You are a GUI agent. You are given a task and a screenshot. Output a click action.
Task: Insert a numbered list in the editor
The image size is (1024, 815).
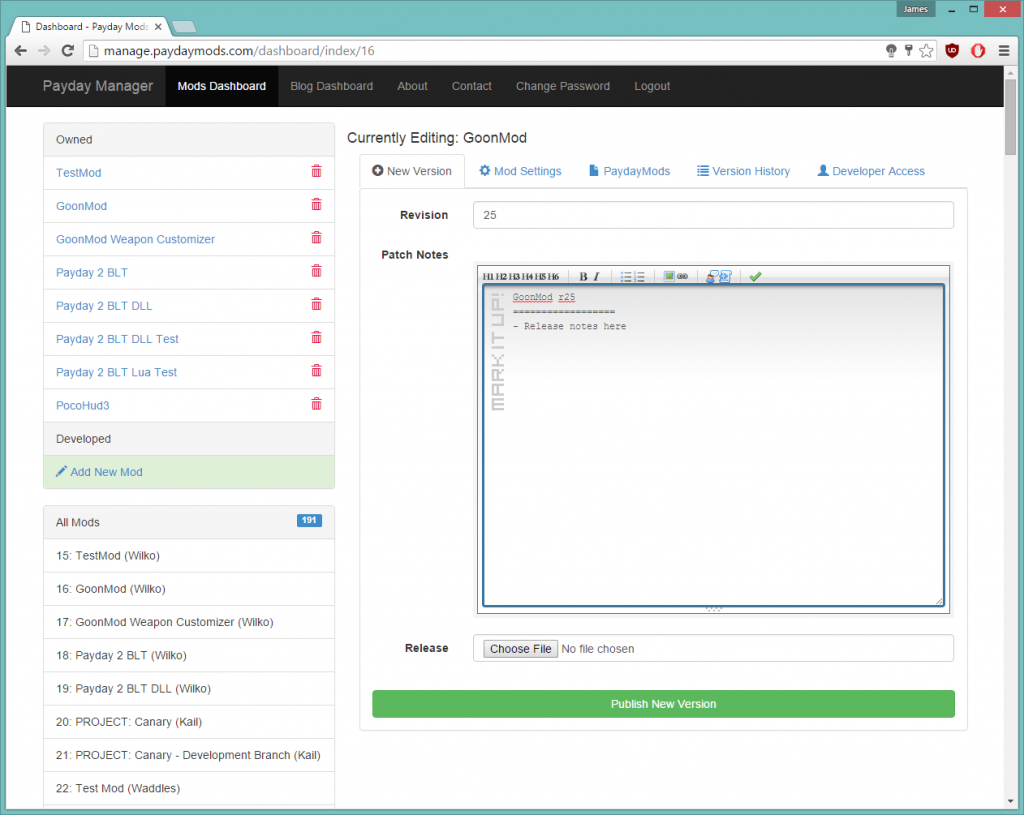pyautogui.click(x=639, y=277)
